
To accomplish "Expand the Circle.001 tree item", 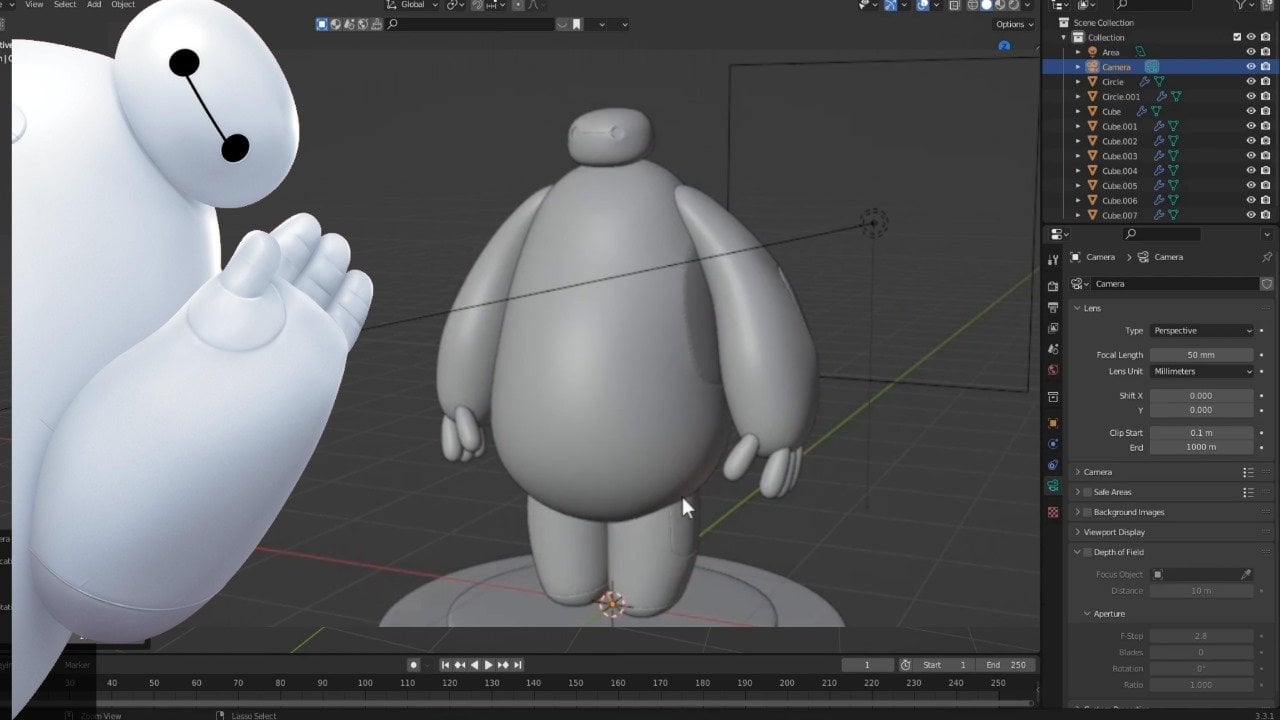I will pyautogui.click(x=1078, y=97).
